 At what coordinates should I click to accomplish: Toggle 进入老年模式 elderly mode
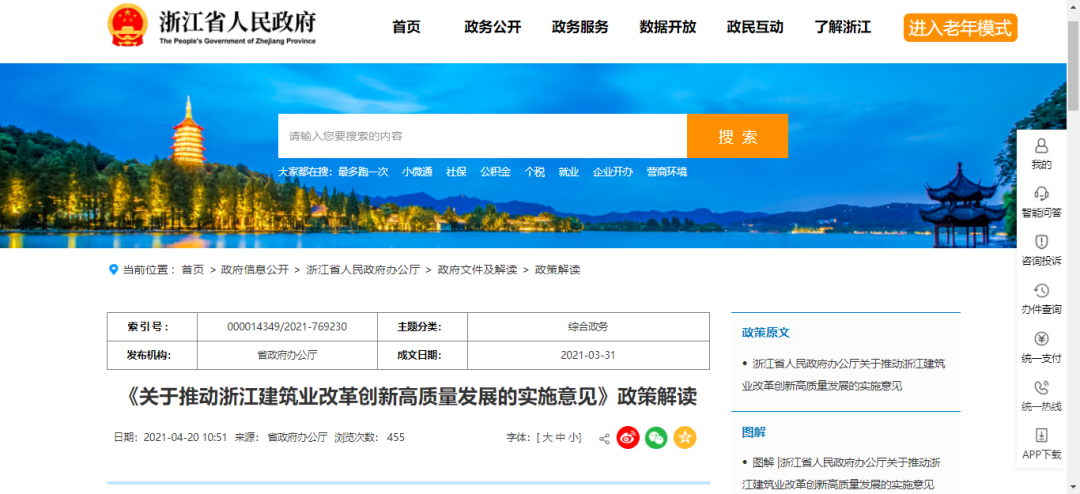960,27
